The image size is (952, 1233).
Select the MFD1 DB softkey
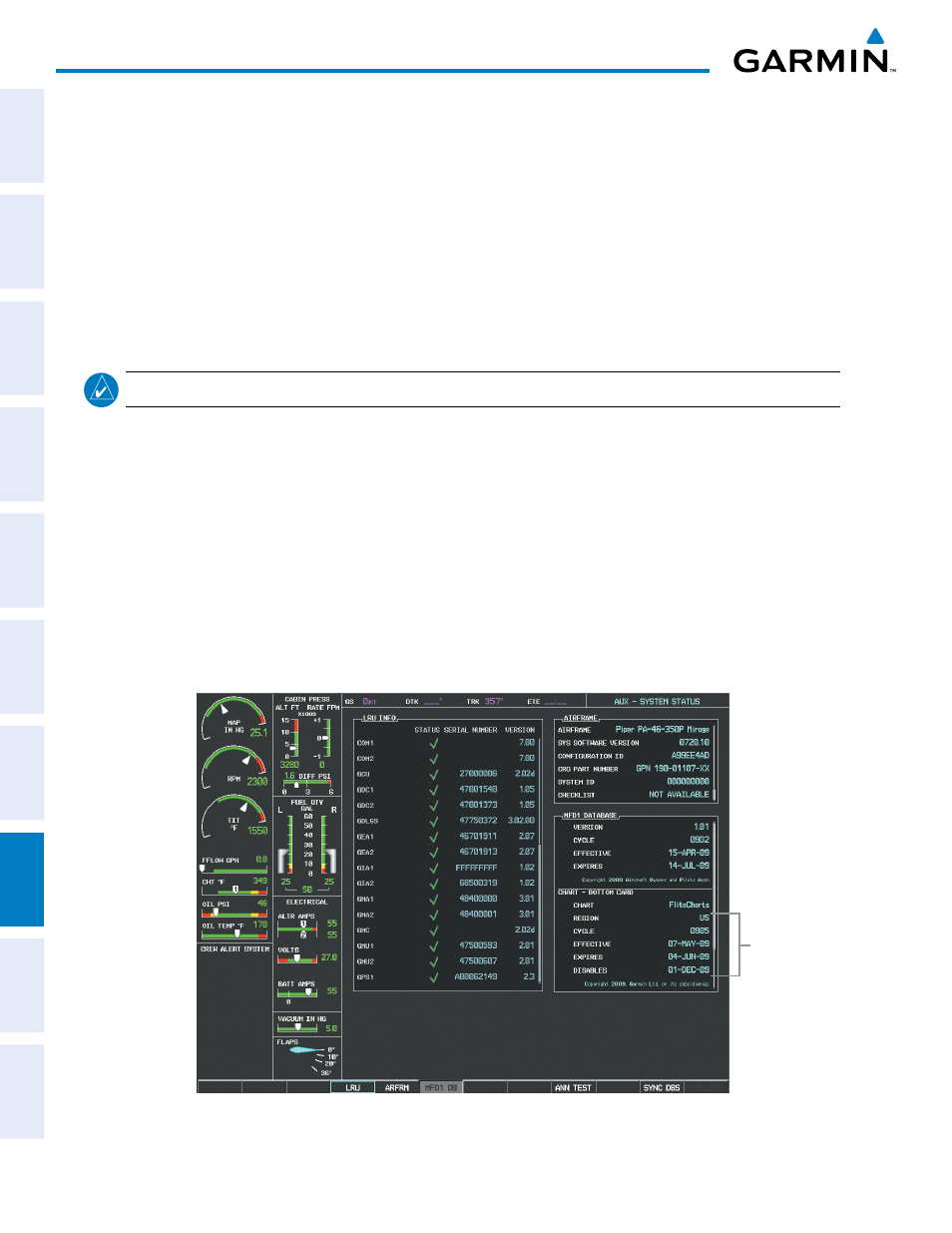tap(441, 1087)
